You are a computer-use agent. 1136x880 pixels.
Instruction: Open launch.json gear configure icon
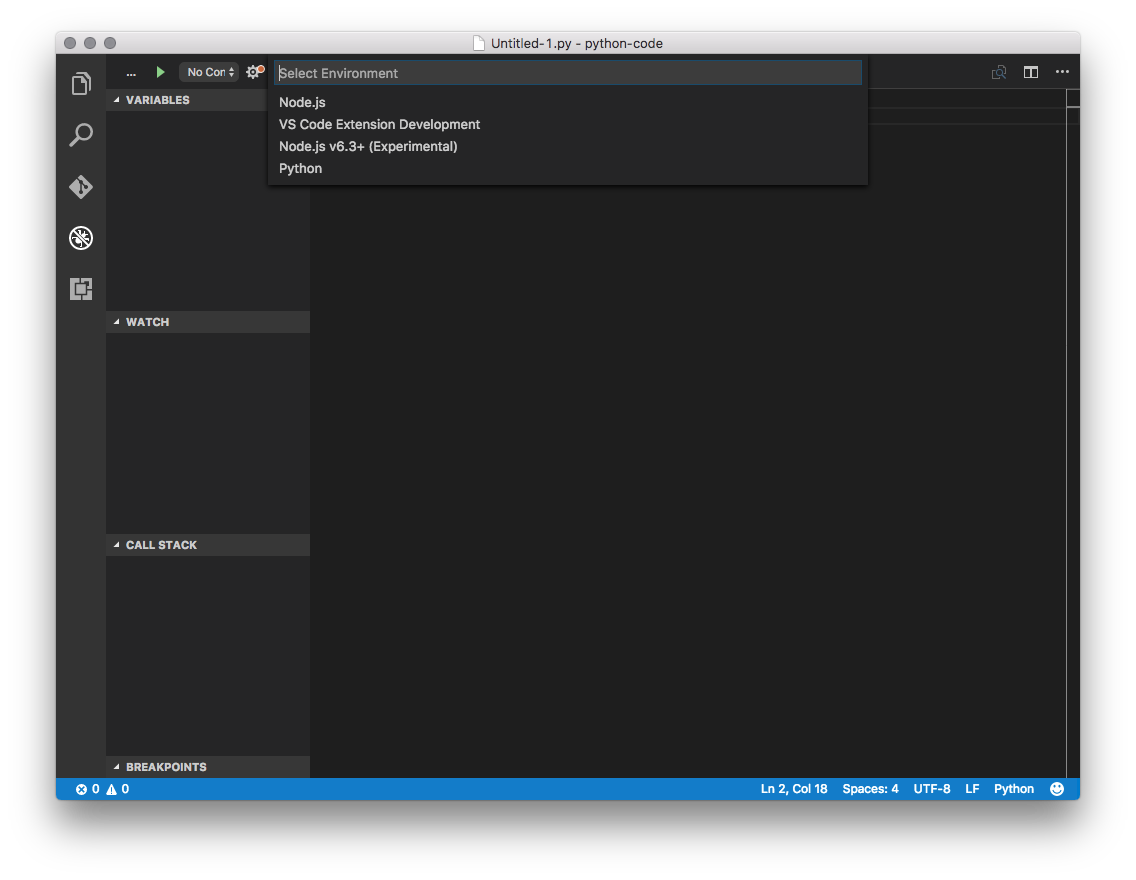click(x=254, y=72)
